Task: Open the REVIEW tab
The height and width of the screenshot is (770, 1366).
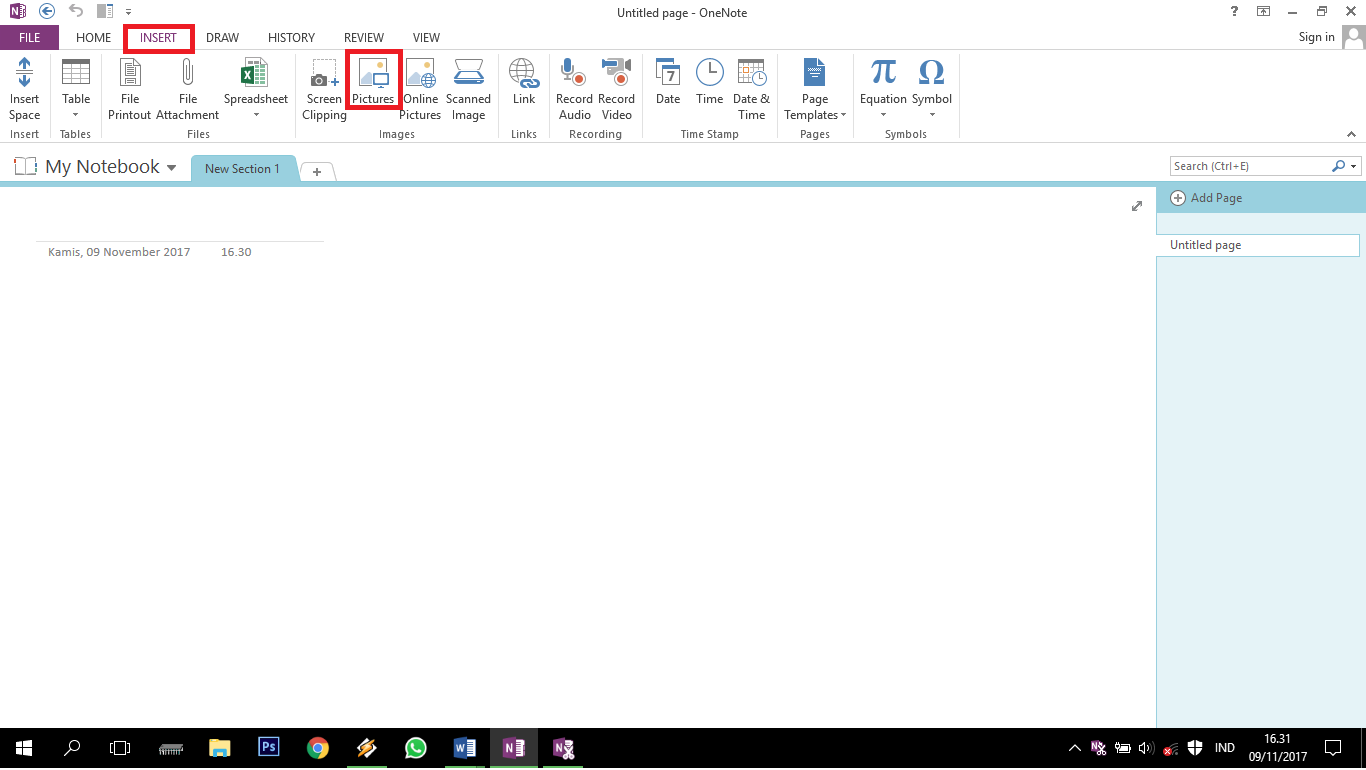Action: coord(364,38)
